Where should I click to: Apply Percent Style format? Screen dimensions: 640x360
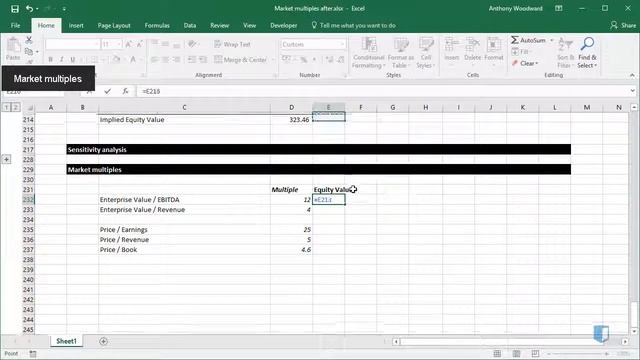(x=304, y=60)
